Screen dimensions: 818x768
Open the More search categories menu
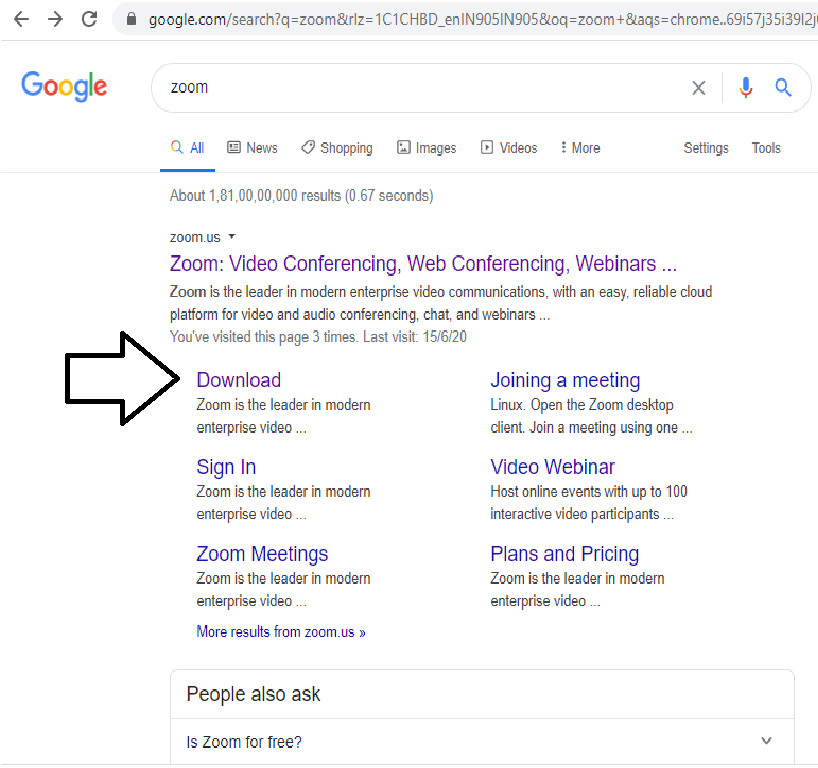pos(580,148)
